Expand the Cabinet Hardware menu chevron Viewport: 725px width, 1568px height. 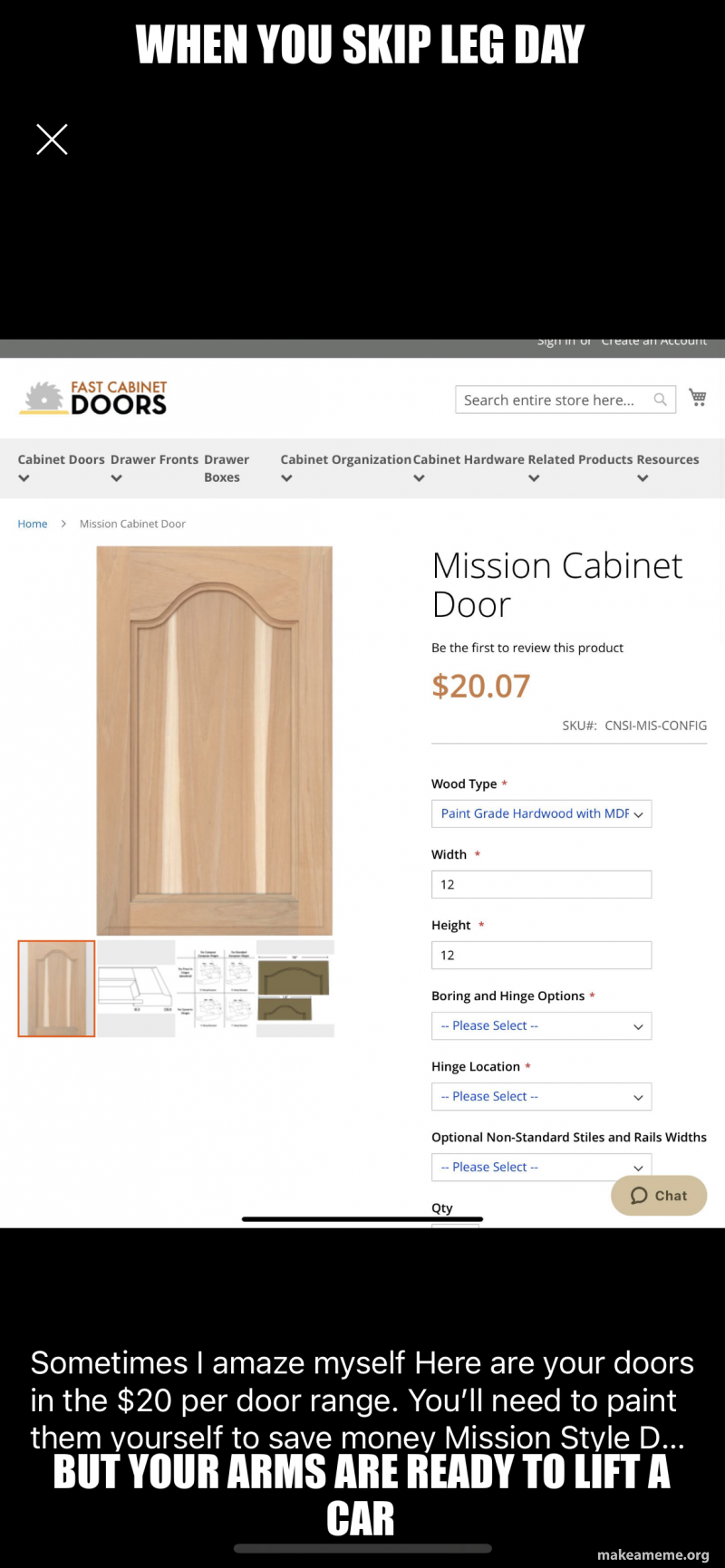click(x=419, y=478)
